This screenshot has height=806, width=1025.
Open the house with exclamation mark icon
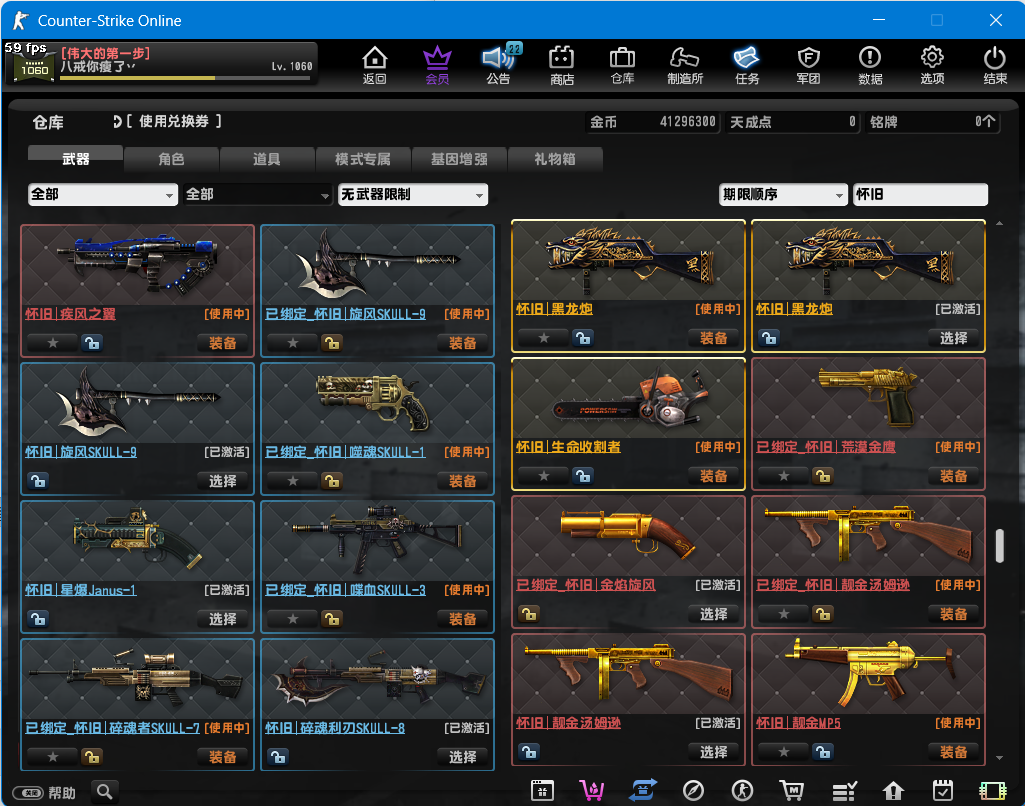[893, 791]
